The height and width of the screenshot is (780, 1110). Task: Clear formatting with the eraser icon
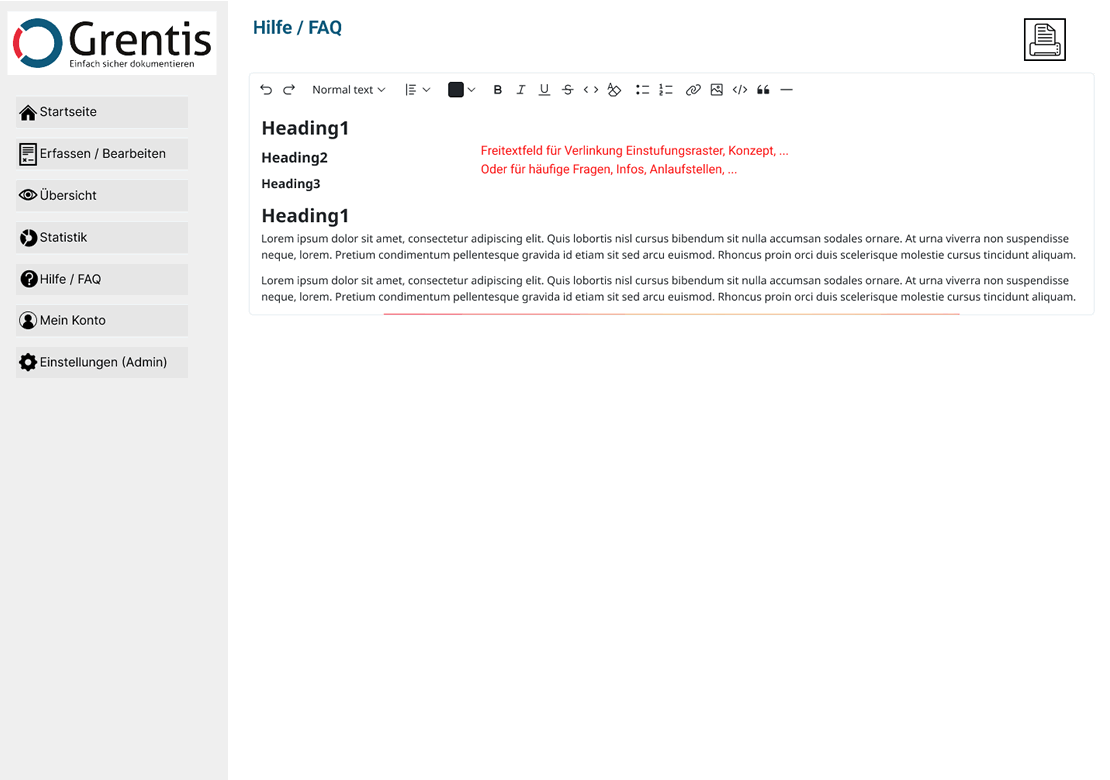click(614, 90)
